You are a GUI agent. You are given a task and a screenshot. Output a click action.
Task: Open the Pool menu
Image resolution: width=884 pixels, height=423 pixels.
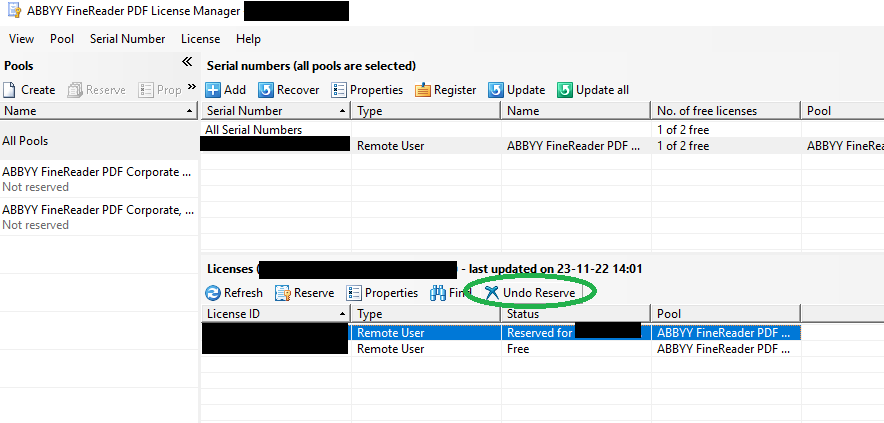click(62, 39)
